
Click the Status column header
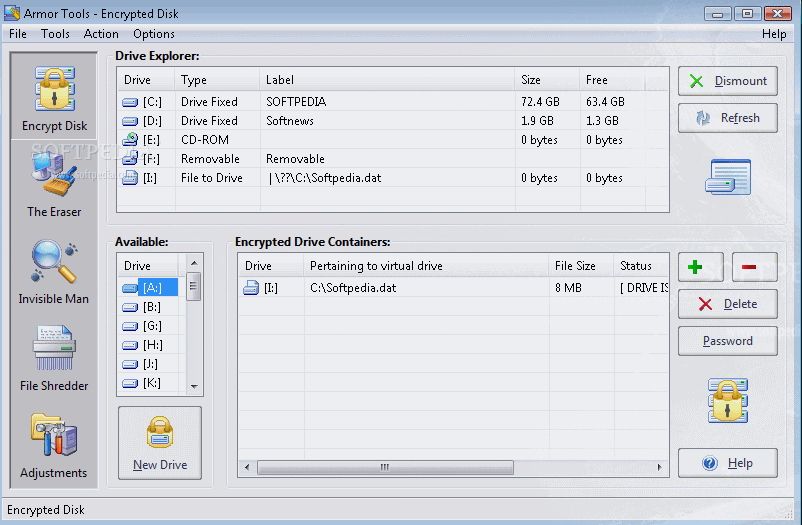pyautogui.click(x=641, y=266)
